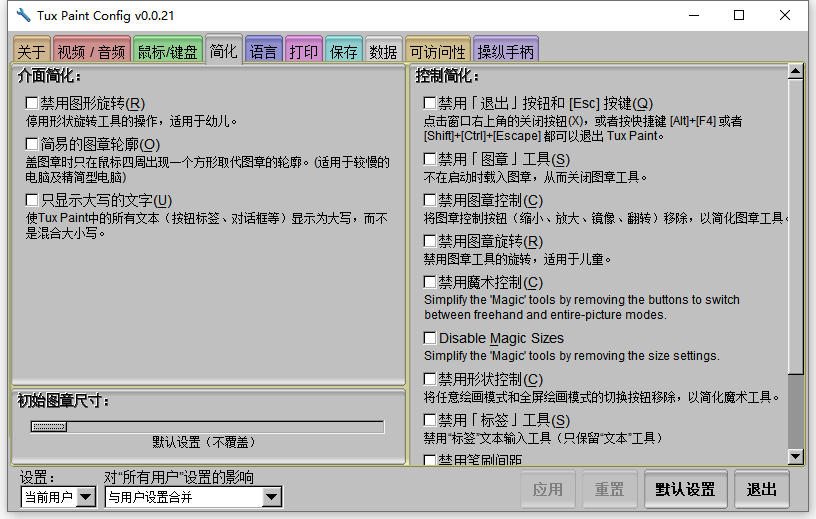Click the 介面简化: heading

click(49, 75)
